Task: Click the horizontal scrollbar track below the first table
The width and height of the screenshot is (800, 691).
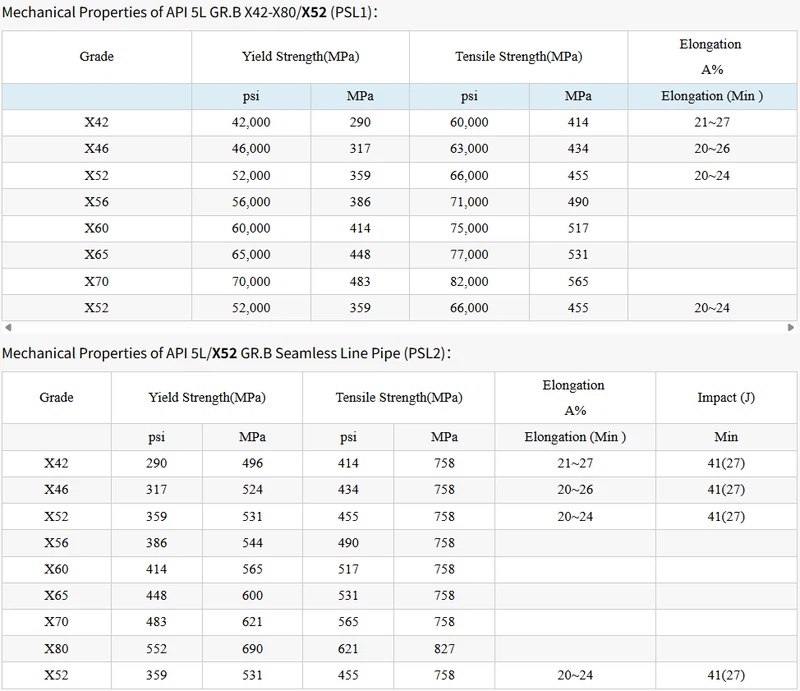Action: click(400, 324)
